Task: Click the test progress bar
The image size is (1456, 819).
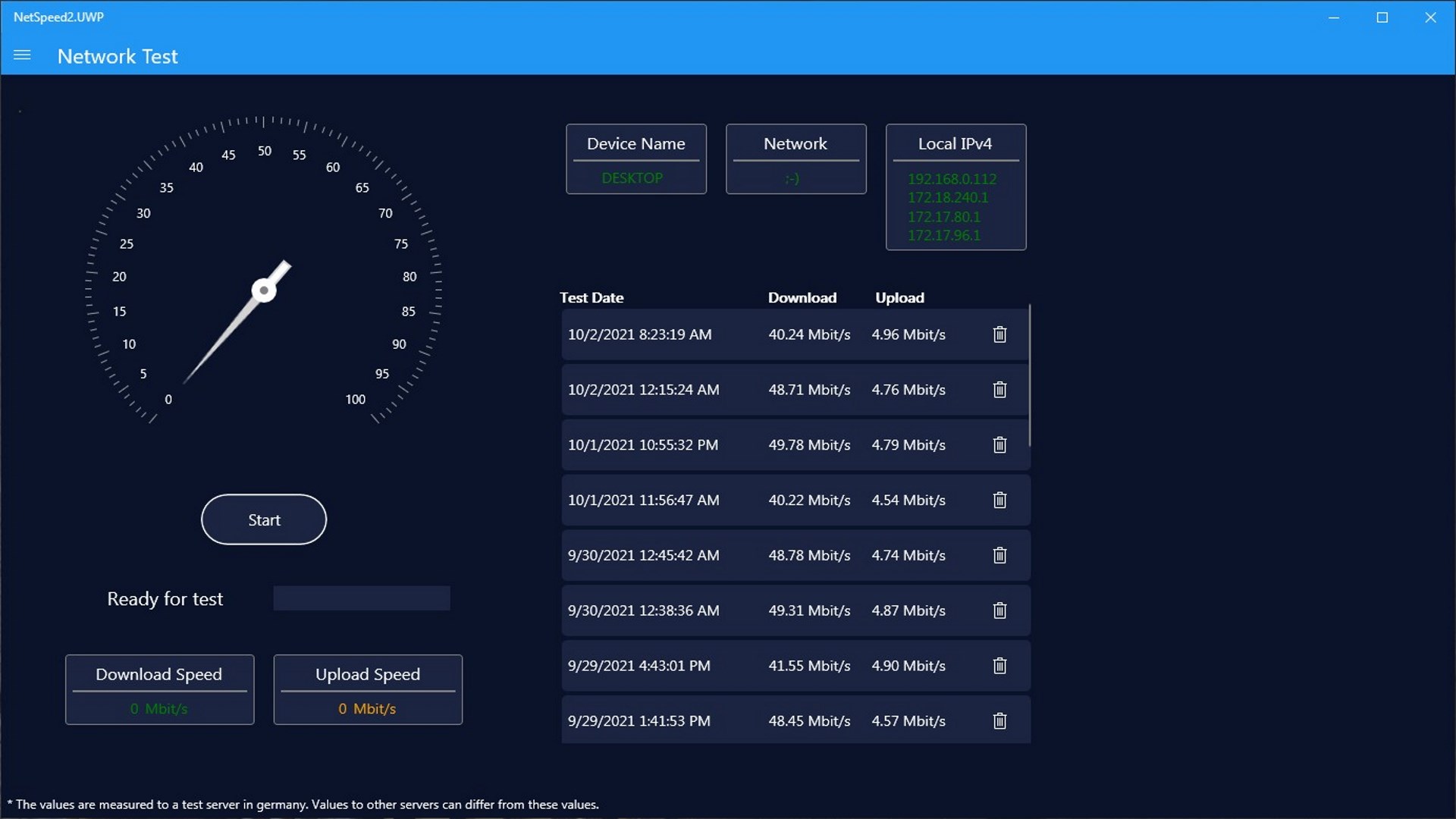Action: (362, 598)
